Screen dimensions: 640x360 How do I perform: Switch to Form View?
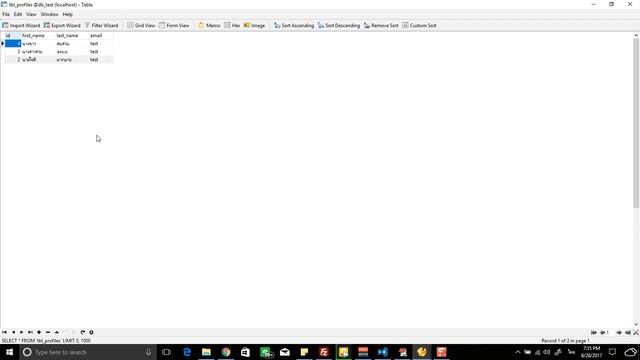tap(174, 25)
